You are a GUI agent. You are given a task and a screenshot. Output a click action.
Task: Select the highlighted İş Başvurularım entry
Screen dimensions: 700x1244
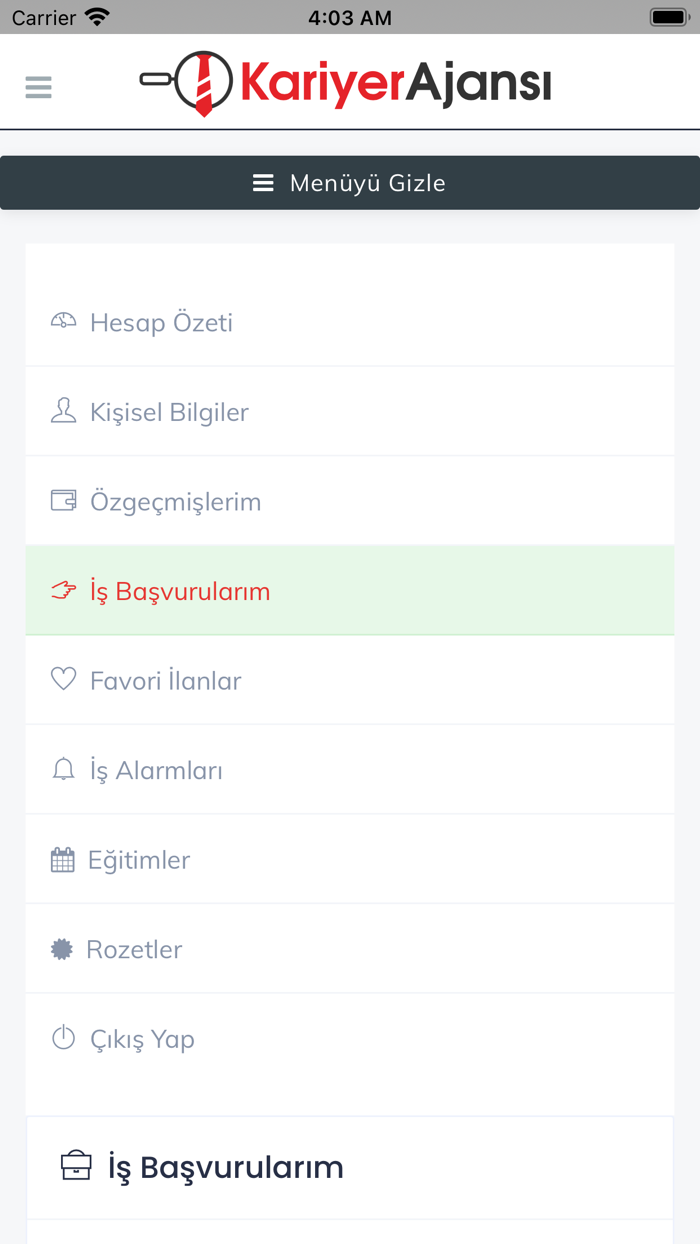click(180, 590)
